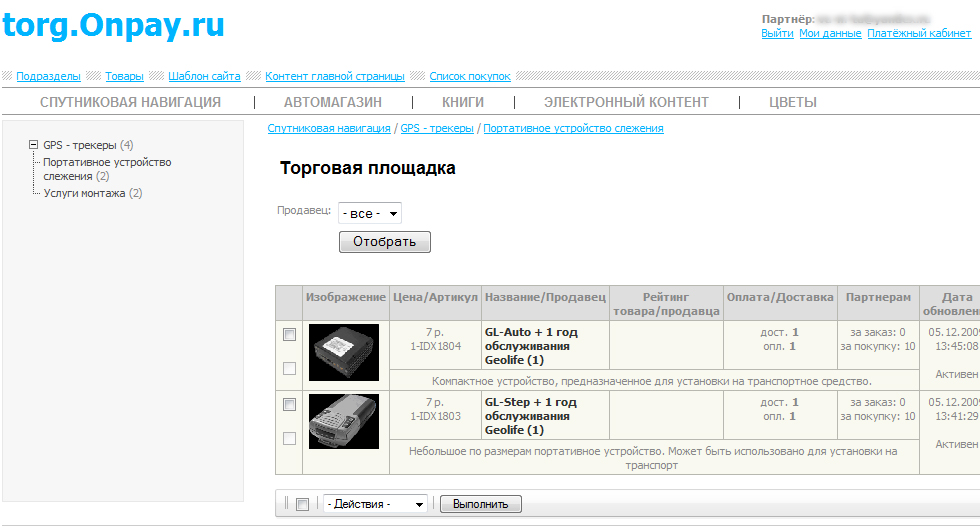Toggle select-all checkbox beside Действия dropdown
This screenshot has width=980, height=528.
pyautogui.click(x=302, y=505)
